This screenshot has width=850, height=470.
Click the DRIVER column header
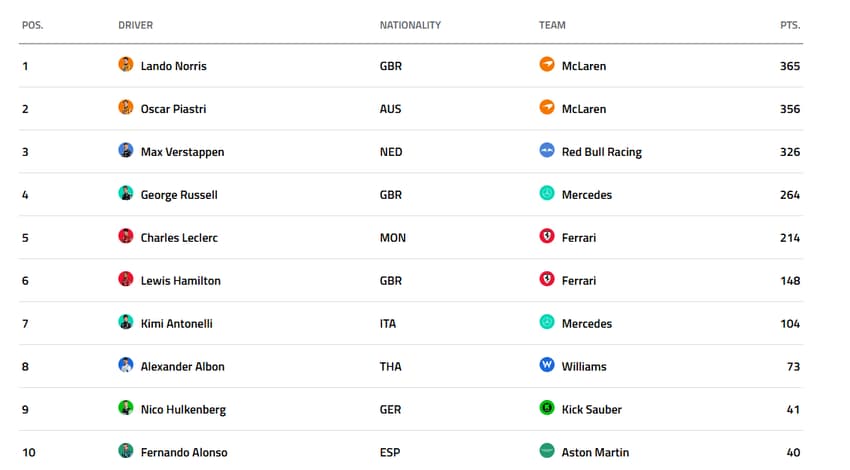click(136, 25)
